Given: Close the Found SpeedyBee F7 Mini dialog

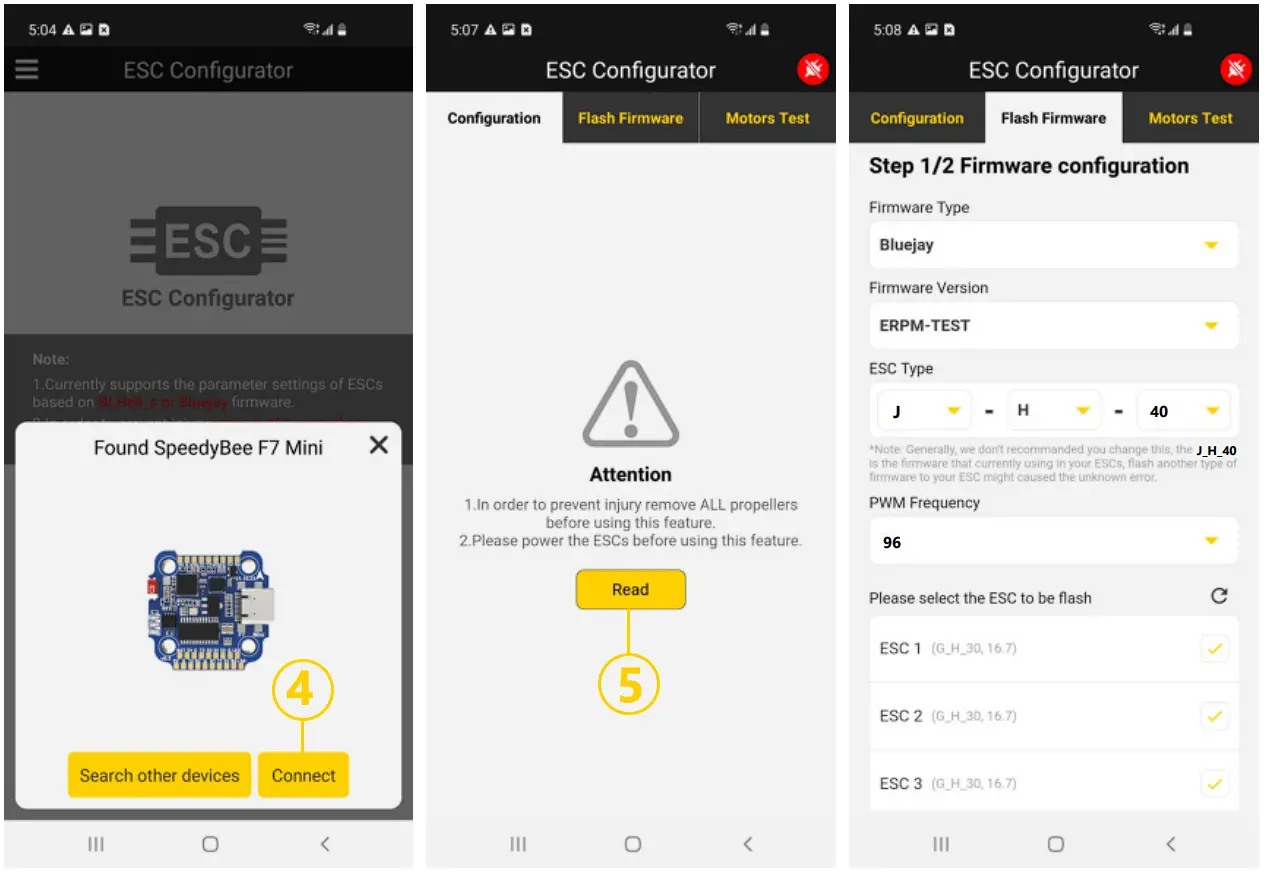Looking at the screenshot, I should (x=378, y=445).
